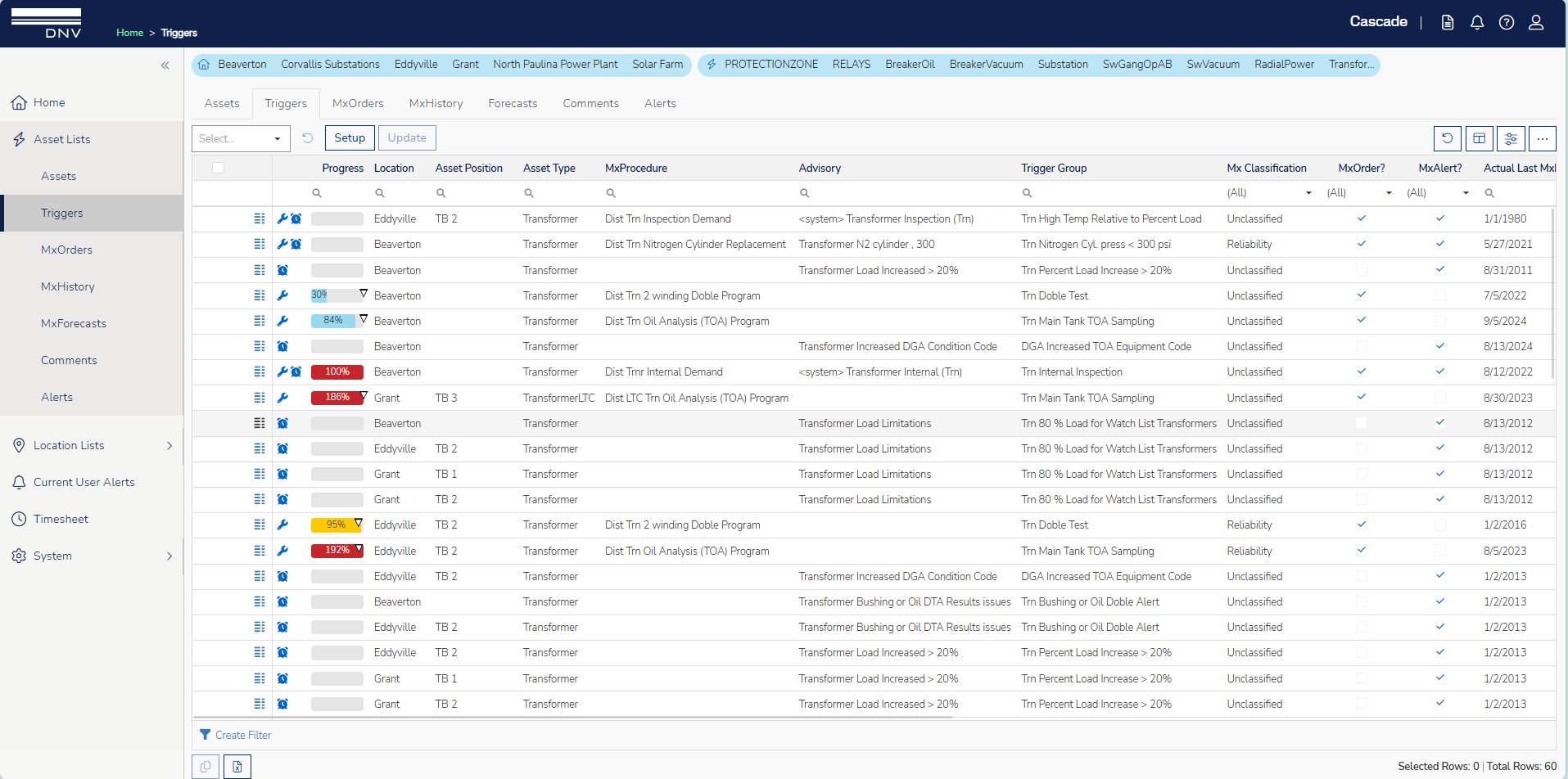Open the column layout chooser icon

point(1479,138)
